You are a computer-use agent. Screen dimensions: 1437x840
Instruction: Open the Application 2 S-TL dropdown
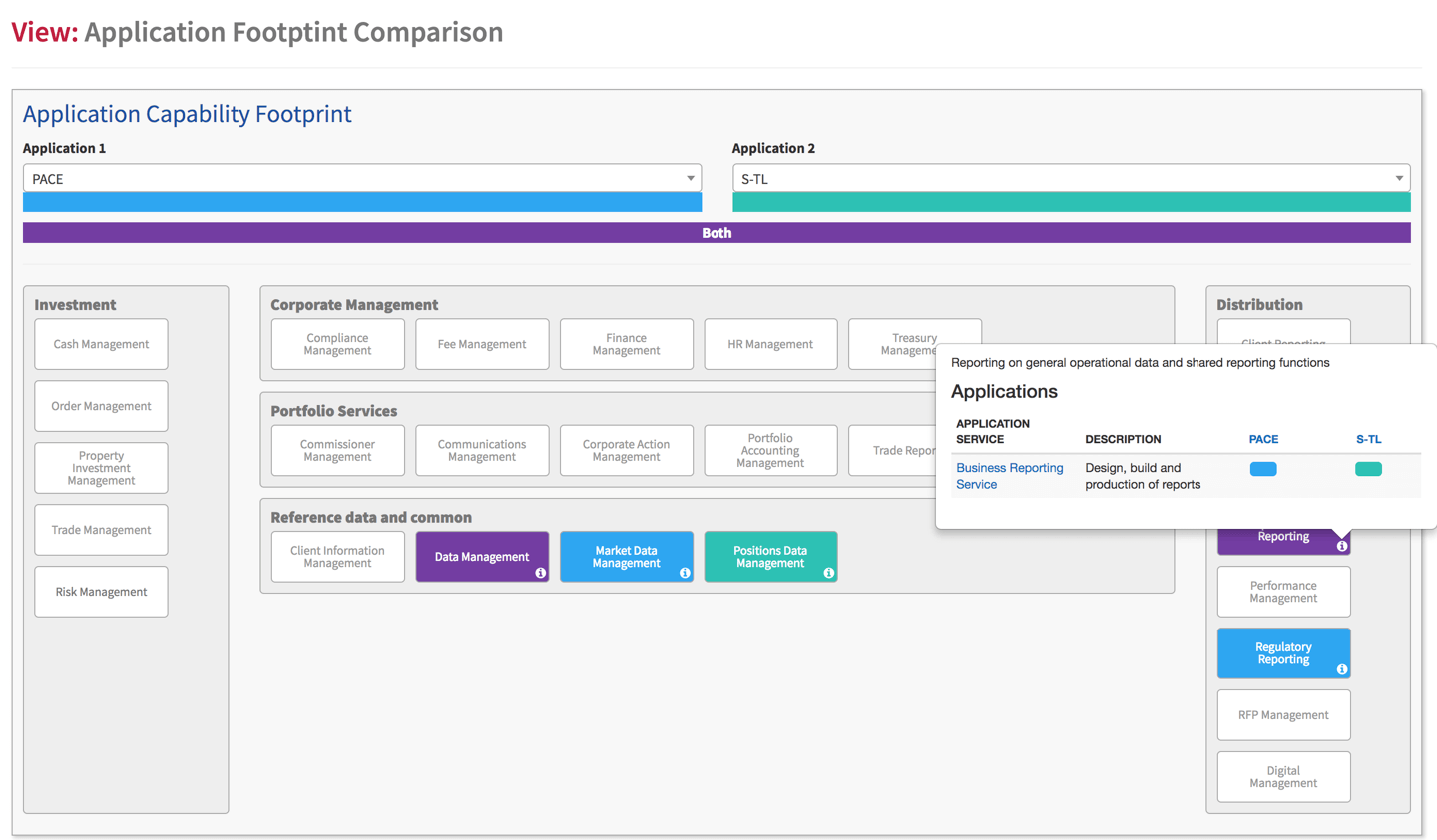[x=1071, y=178]
